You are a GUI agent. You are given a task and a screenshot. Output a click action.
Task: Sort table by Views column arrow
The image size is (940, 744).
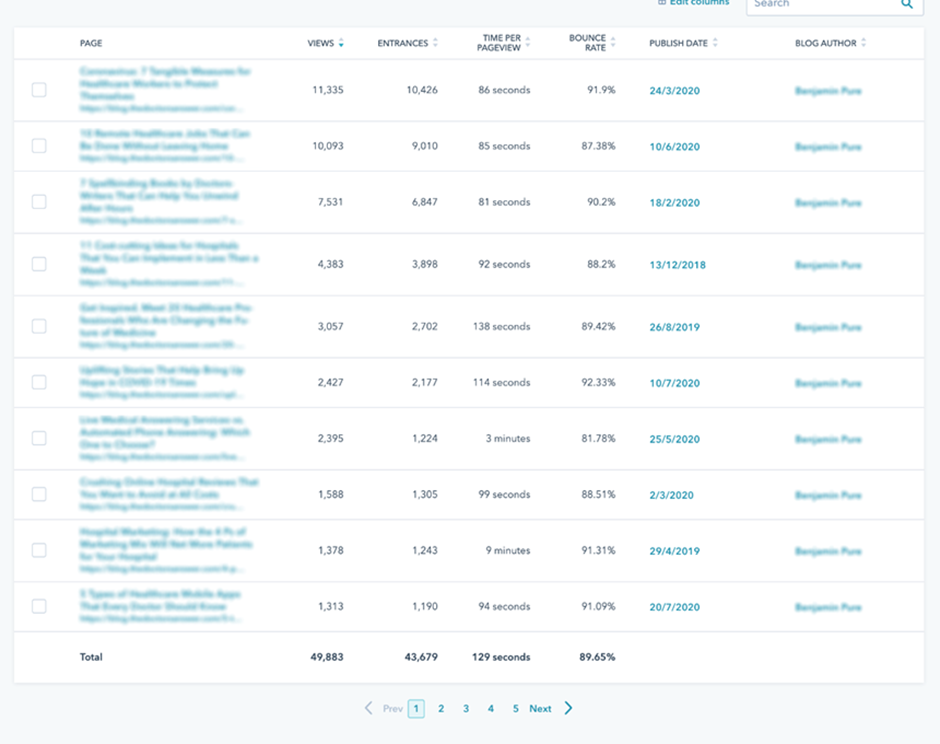coord(341,43)
